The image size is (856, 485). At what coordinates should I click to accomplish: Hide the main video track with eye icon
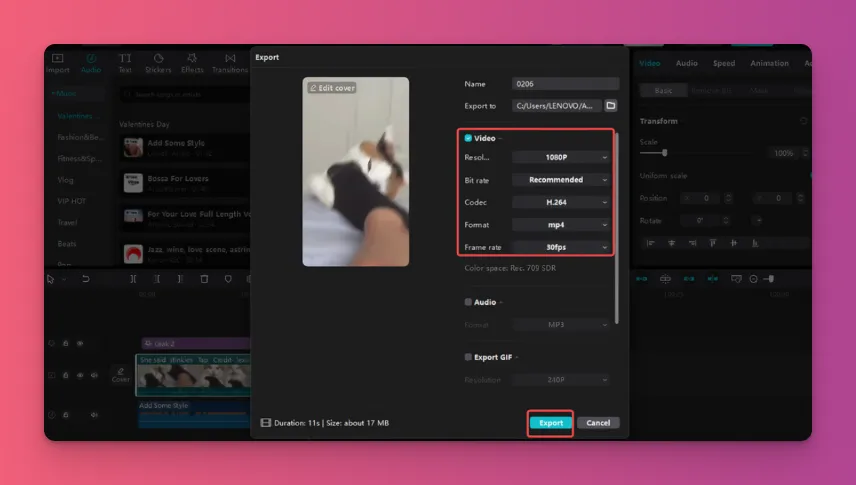pos(80,375)
